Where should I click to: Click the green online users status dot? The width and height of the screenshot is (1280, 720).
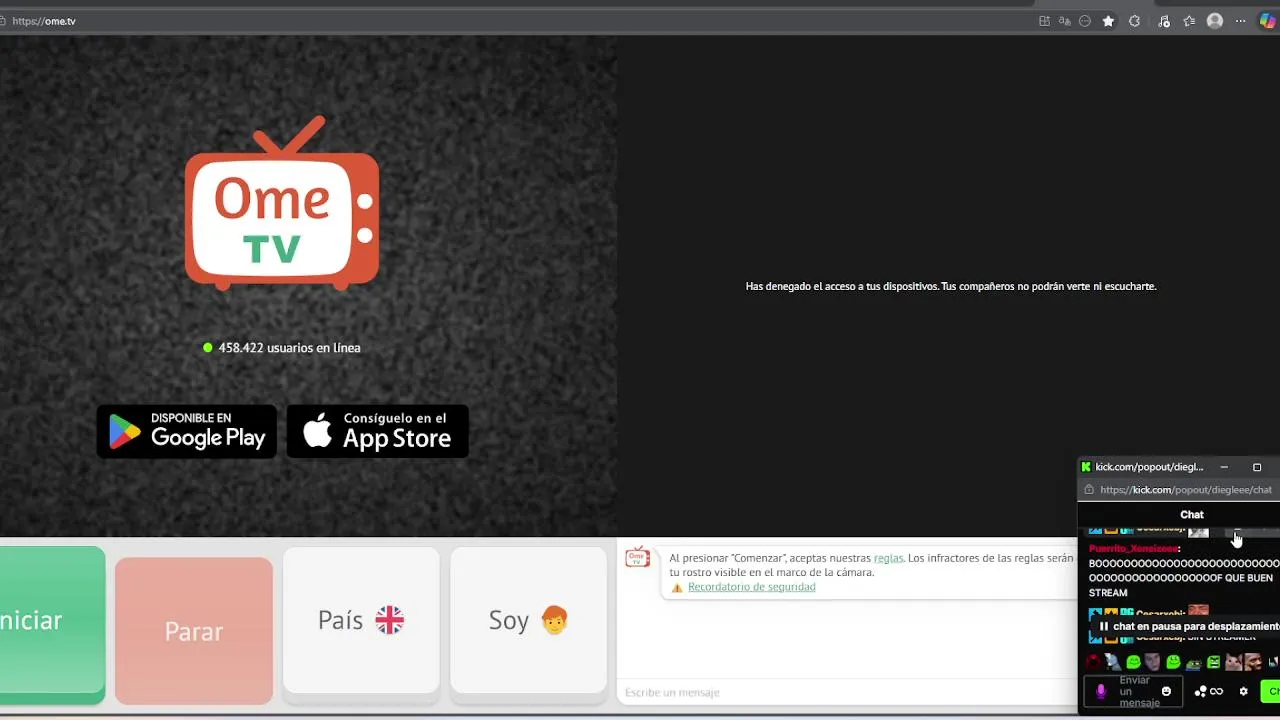[208, 348]
